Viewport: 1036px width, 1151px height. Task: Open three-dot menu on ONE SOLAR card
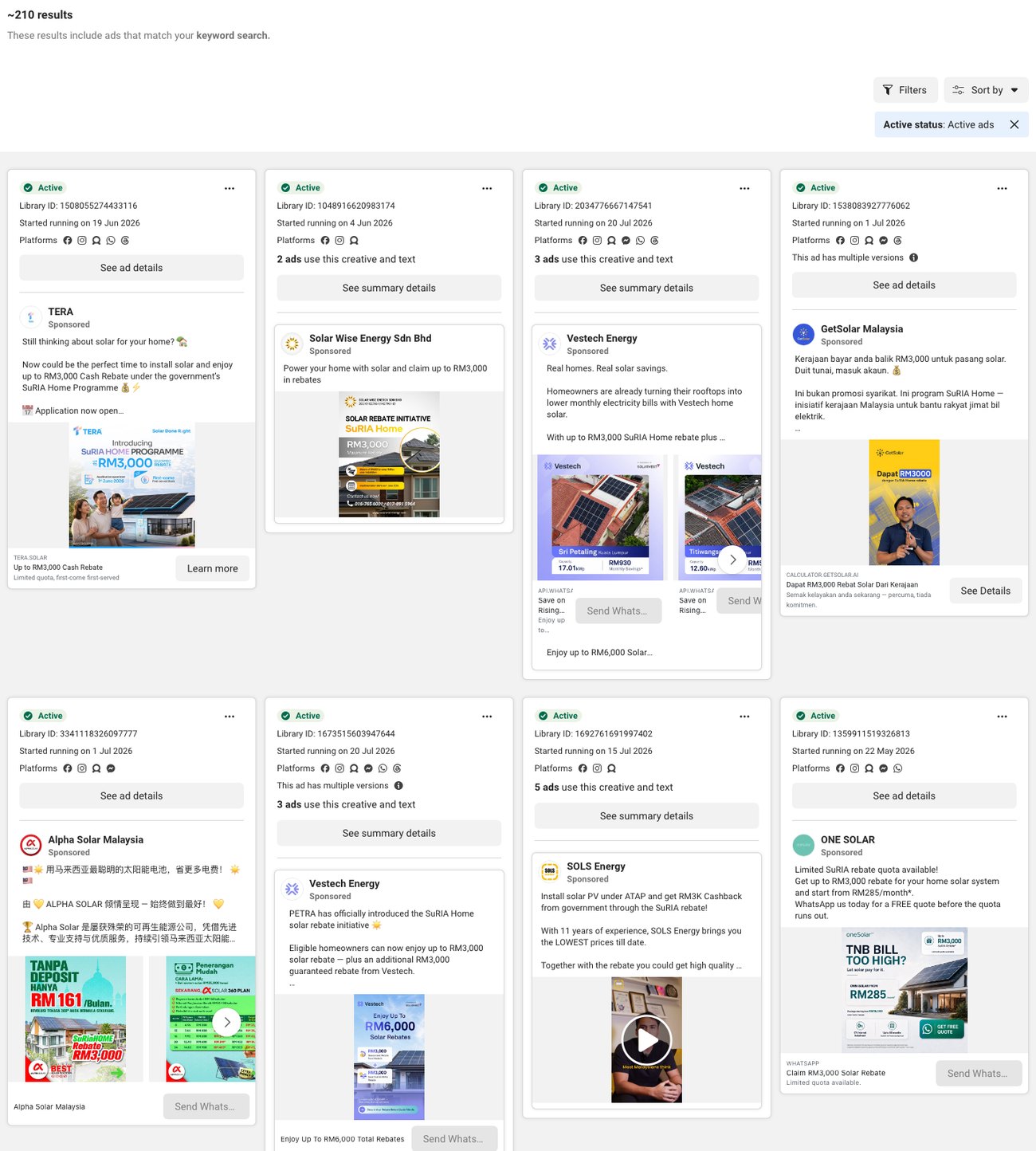[1002, 717]
